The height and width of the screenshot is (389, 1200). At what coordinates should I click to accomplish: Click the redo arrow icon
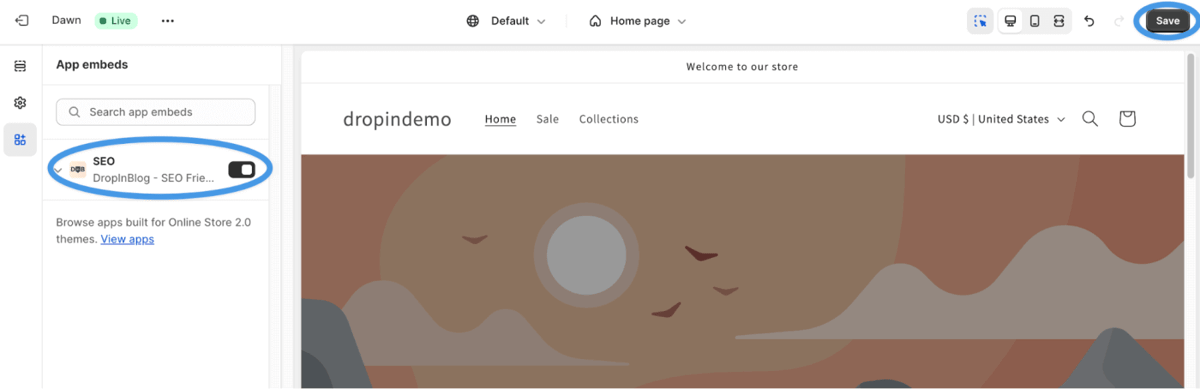[1118, 21]
